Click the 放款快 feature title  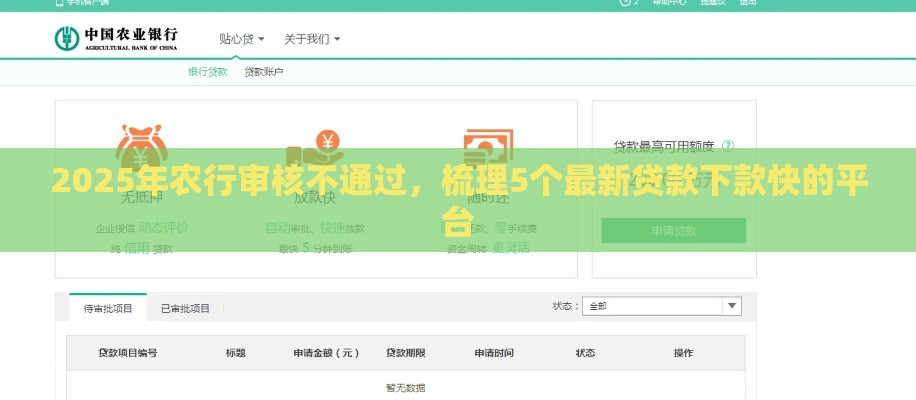click(315, 197)
